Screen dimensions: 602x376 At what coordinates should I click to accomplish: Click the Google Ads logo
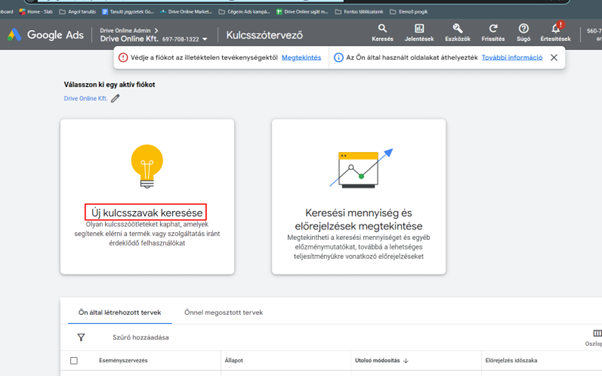(x=45, y=35)
